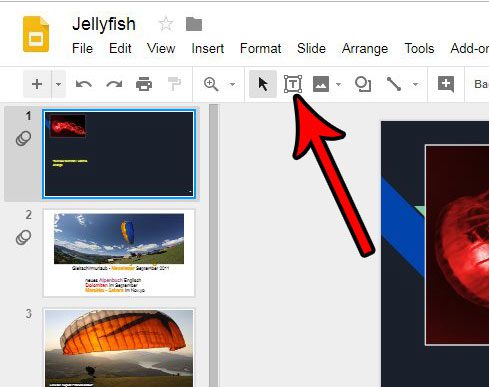Image resolution: width=489 pixels, height=387 pixels.
Task: Open the zoom level dropdown arrow
Action: [x=232, y=84]
